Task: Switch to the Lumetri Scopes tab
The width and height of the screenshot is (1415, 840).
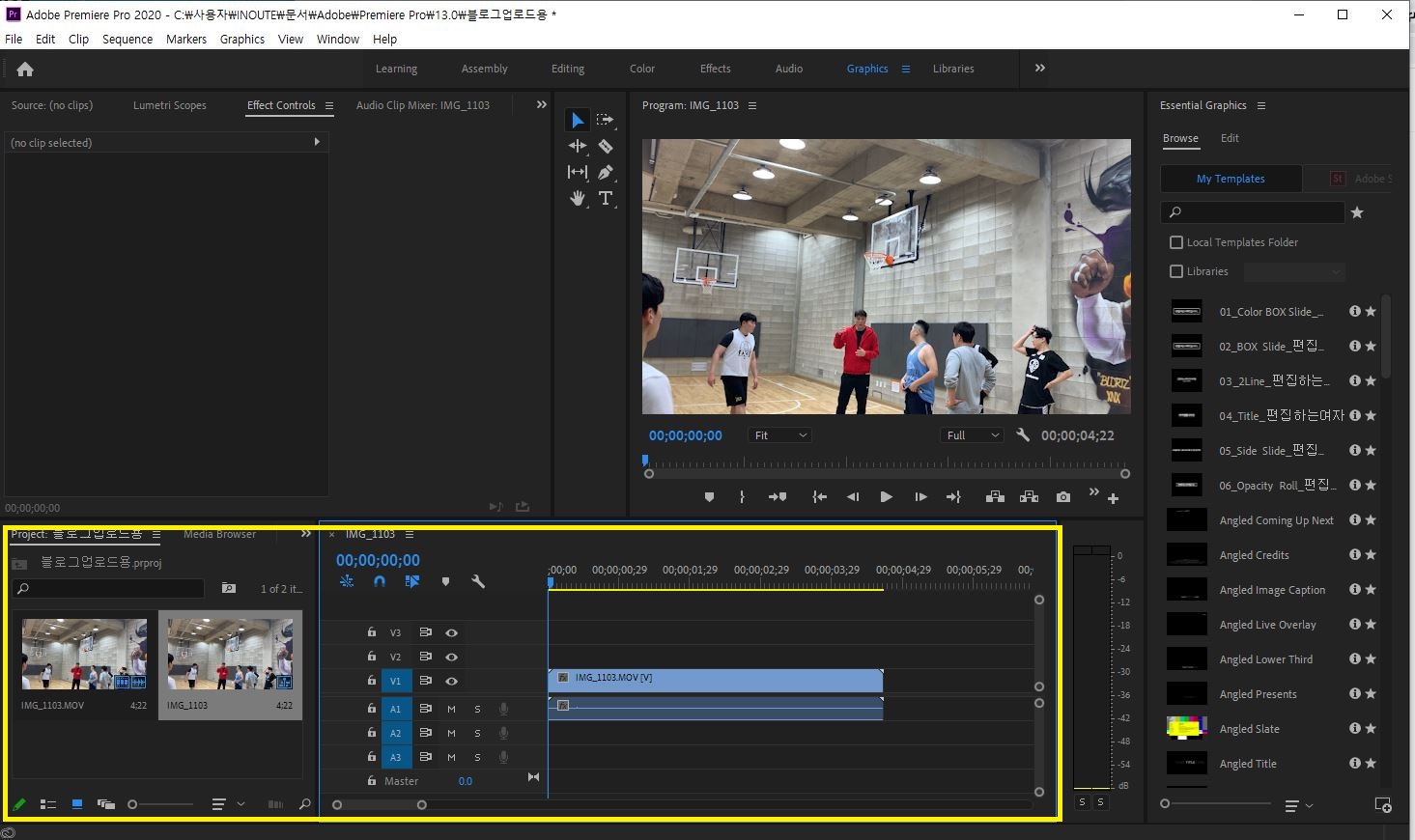Action: [170, 105]
